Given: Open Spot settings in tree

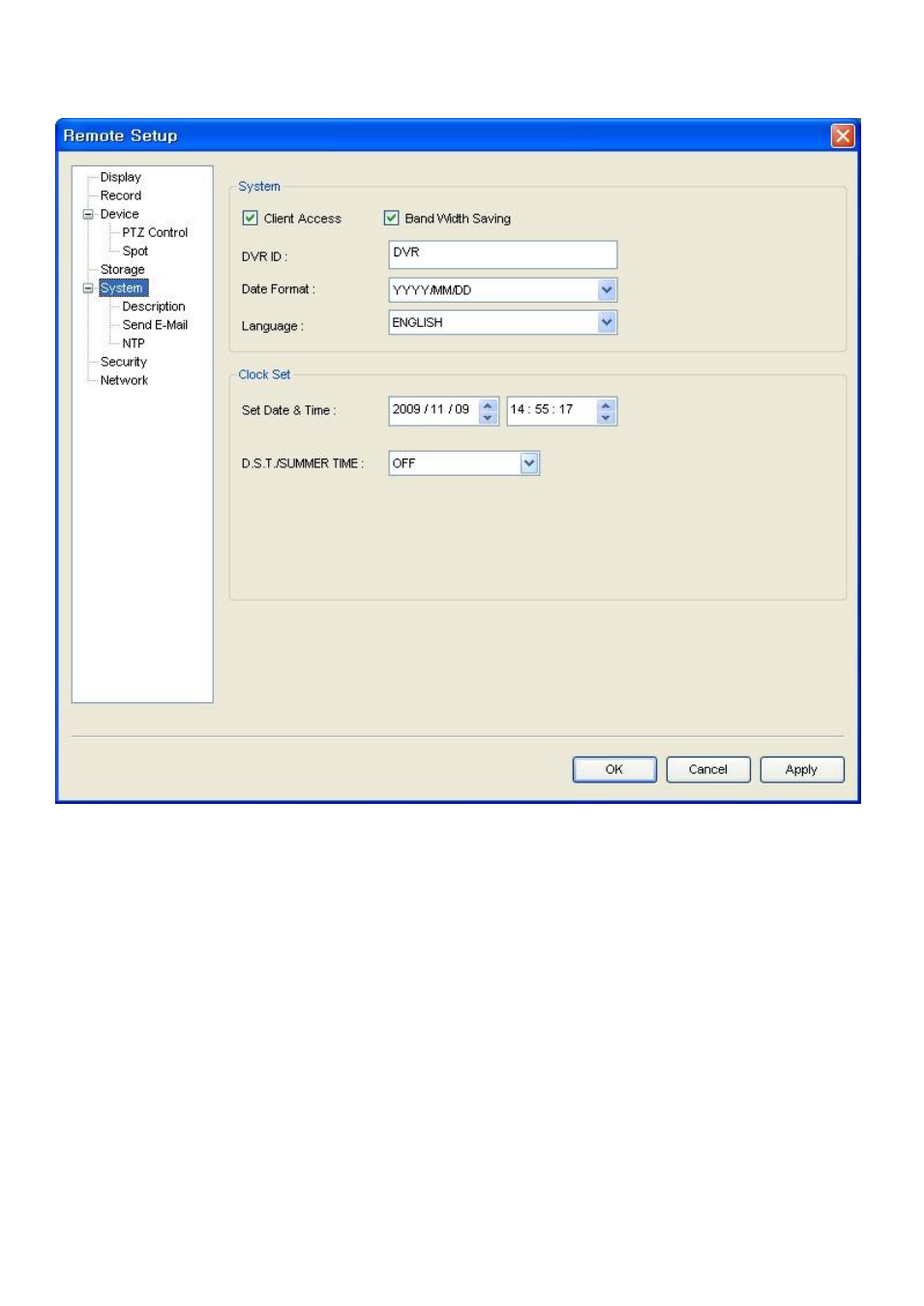Looking at the screenshot, I should click(135, 251).
